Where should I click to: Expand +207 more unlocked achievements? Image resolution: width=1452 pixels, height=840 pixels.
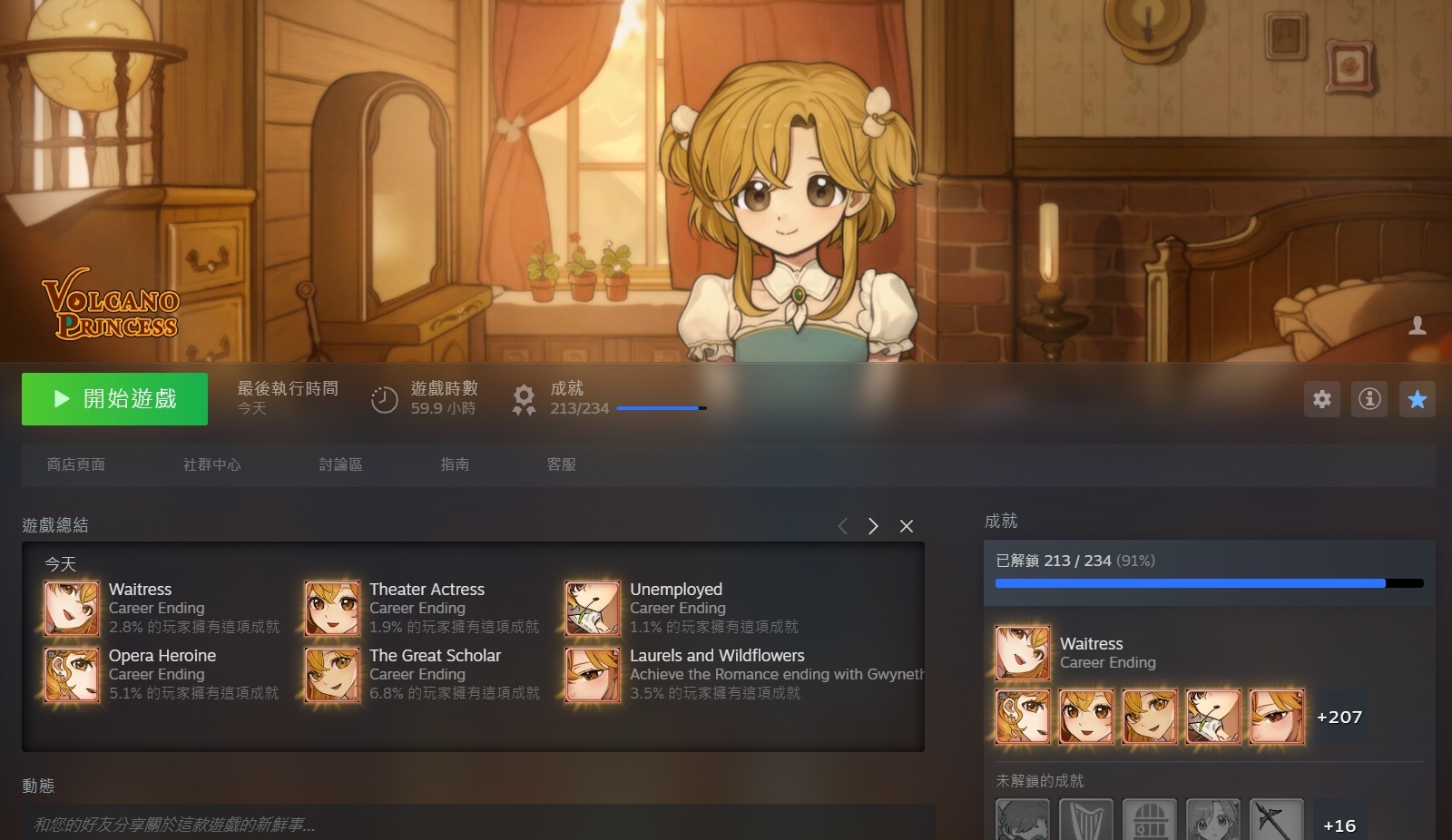pos(1339,718)
